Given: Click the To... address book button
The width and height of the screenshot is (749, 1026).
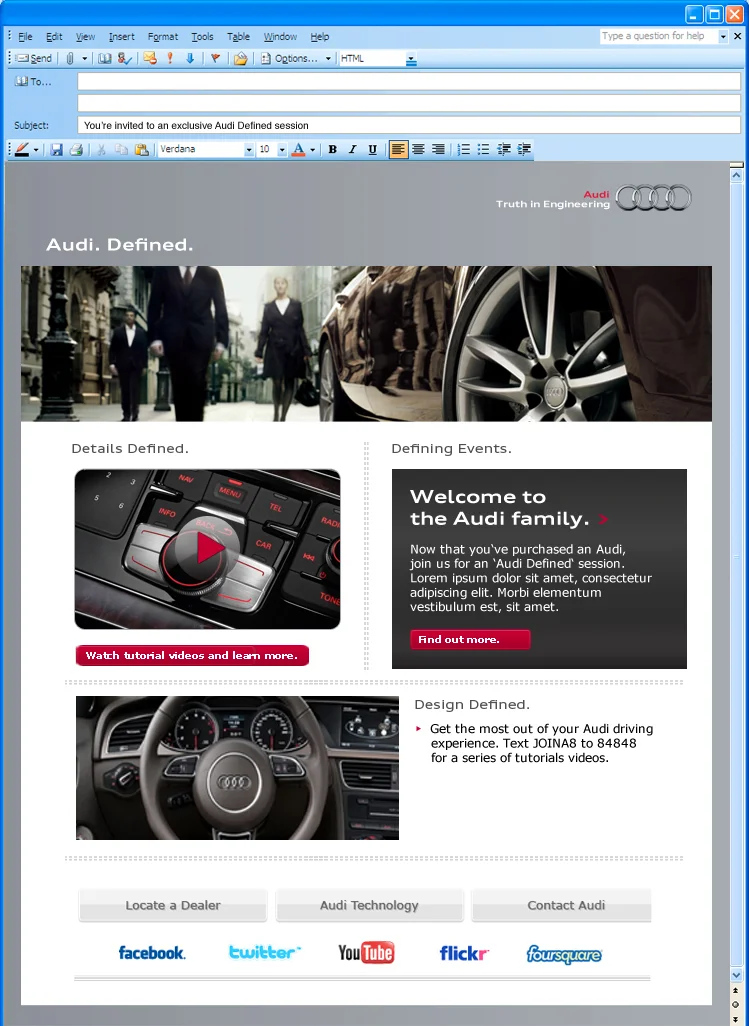Looking at the screenshot, I should pos(33,82).
